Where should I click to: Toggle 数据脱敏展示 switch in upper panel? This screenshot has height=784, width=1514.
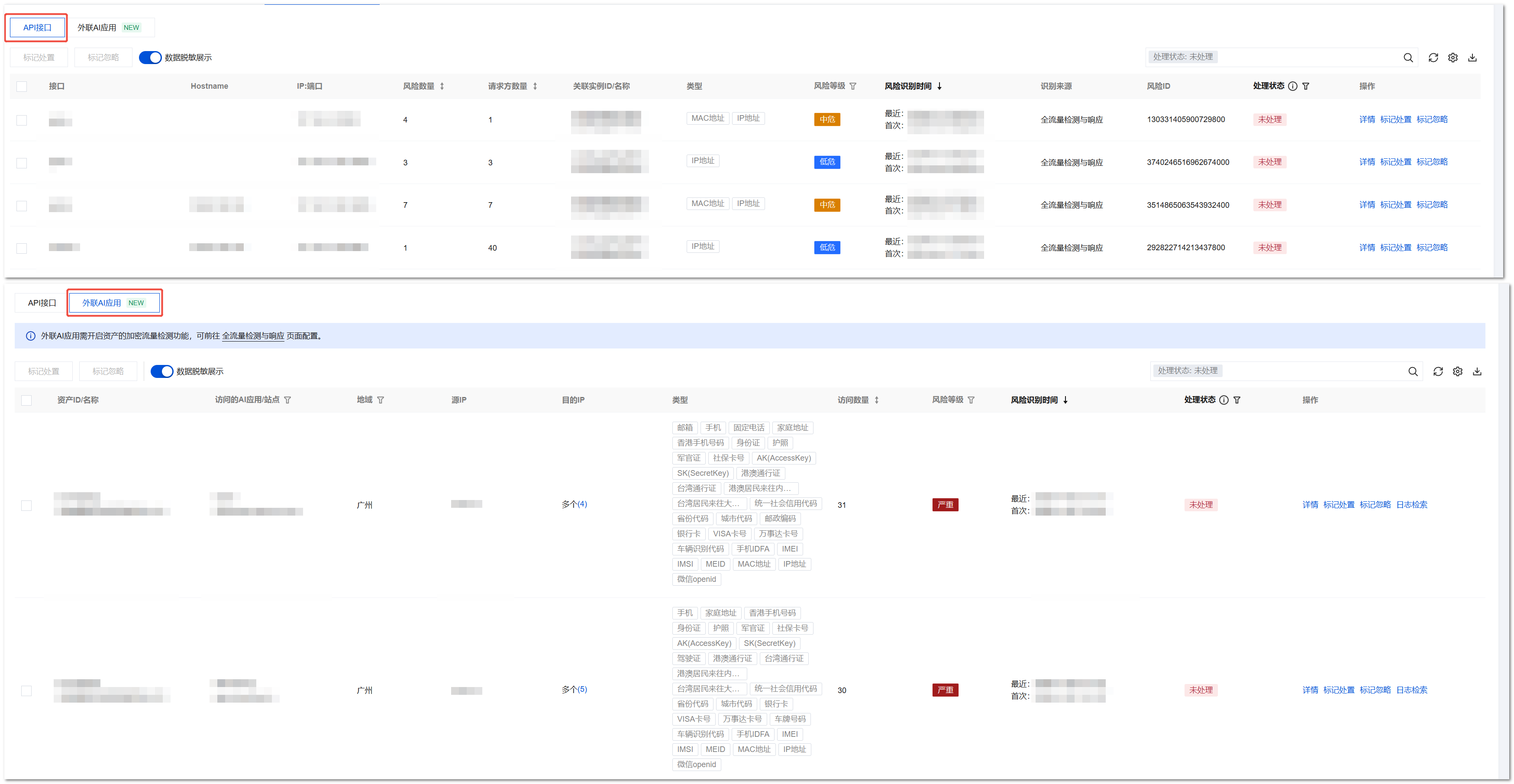150,58
